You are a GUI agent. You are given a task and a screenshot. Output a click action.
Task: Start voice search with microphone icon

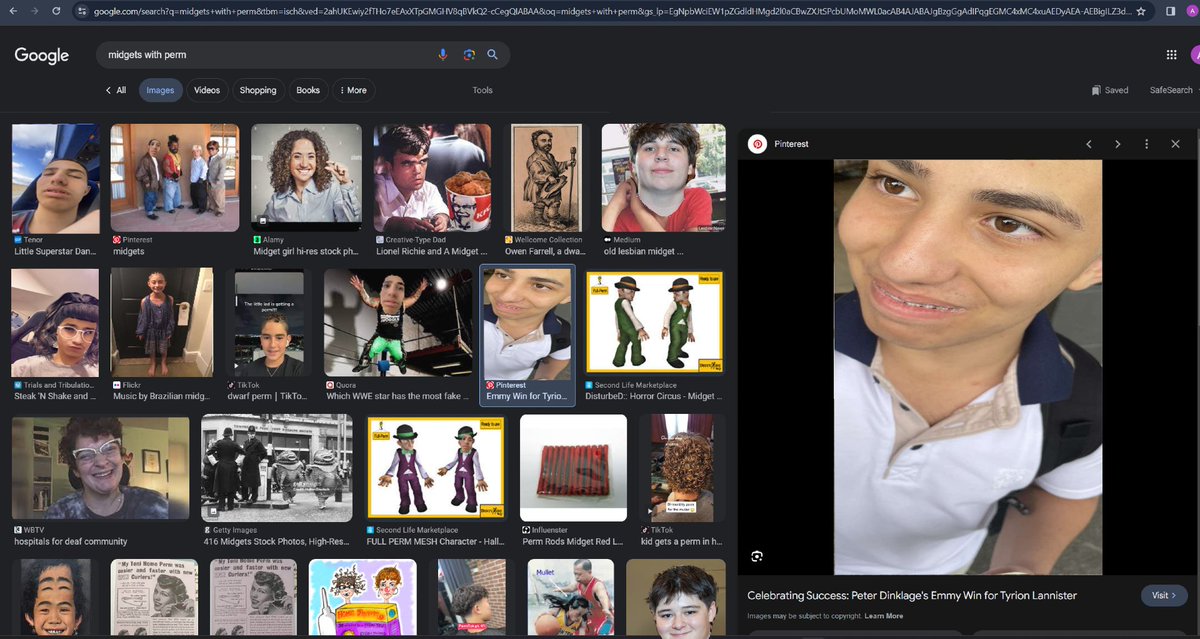click(443, 55)
